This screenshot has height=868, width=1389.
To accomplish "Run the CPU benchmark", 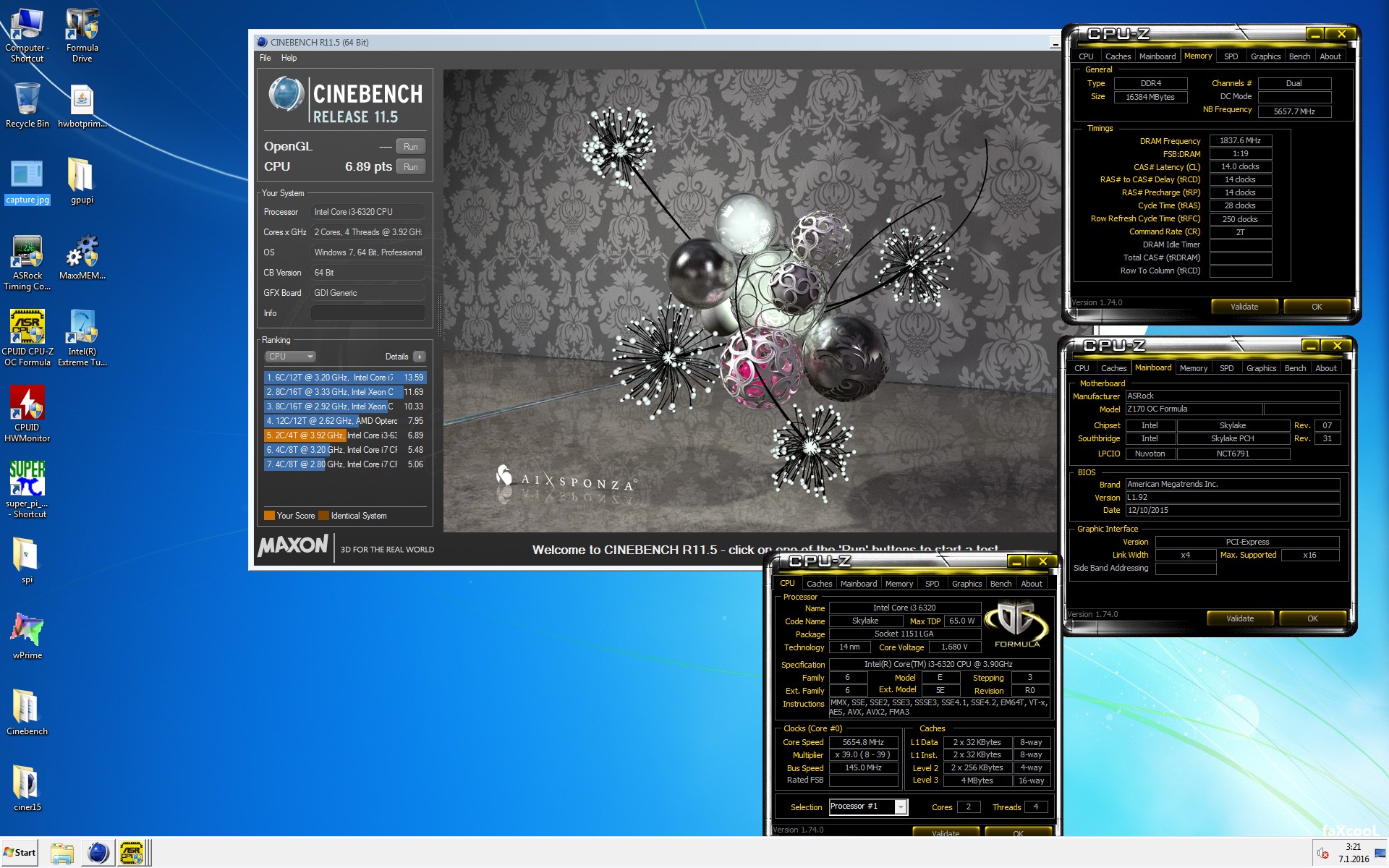I will click(x=410, y=166).
